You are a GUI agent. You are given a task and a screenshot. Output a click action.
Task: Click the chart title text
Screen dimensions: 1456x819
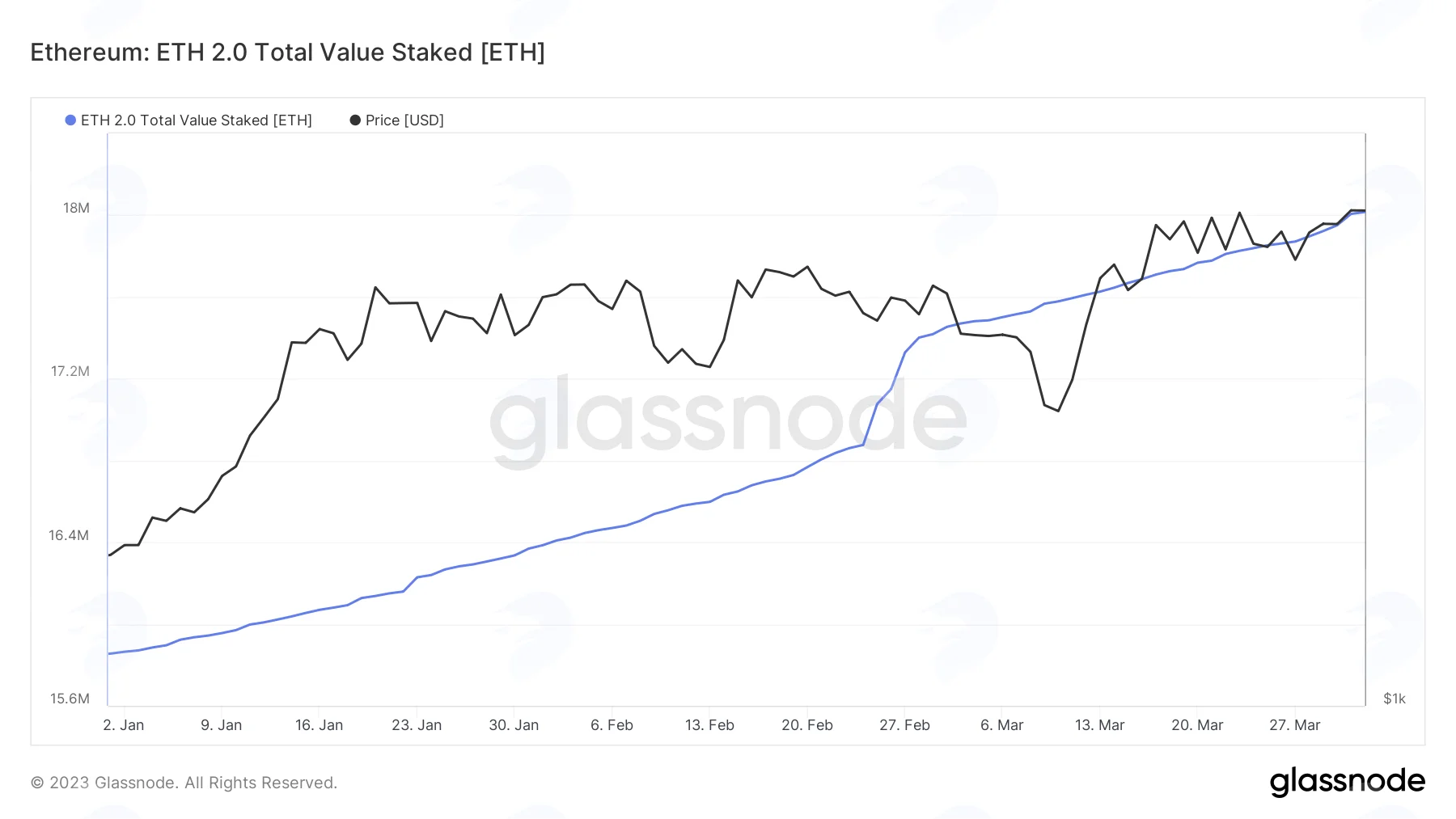287,53
